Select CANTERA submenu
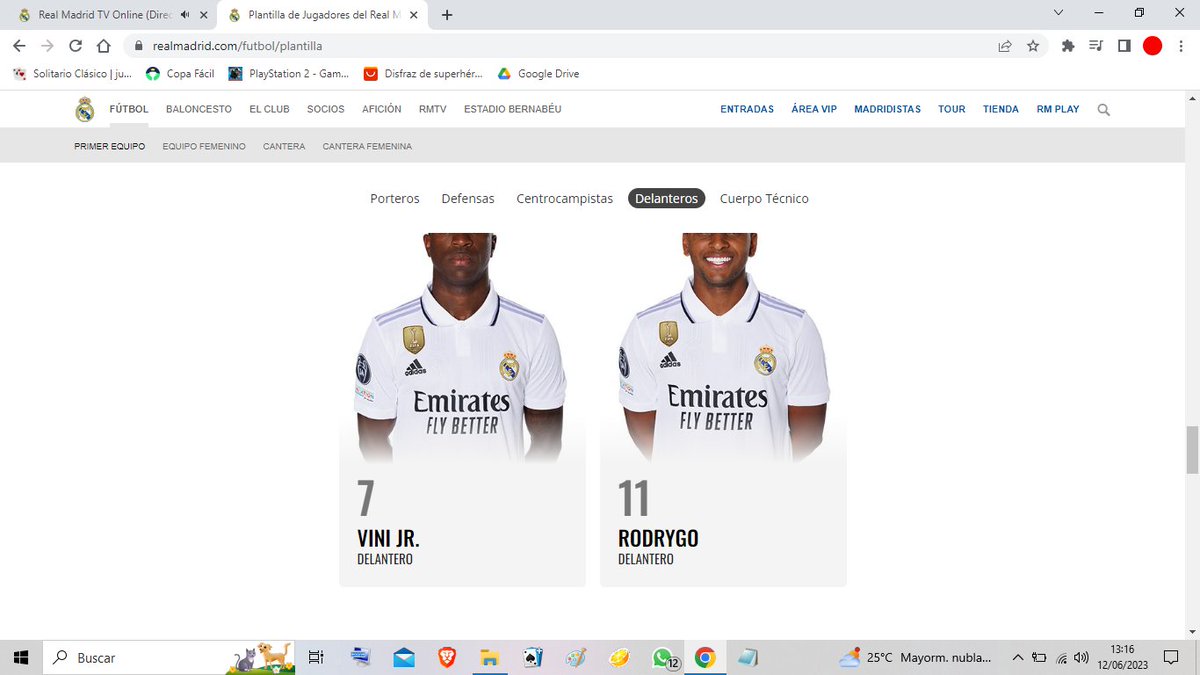The width and height of the screenshot is (1200, 675). pyautogui.click(x=284, y=146)
